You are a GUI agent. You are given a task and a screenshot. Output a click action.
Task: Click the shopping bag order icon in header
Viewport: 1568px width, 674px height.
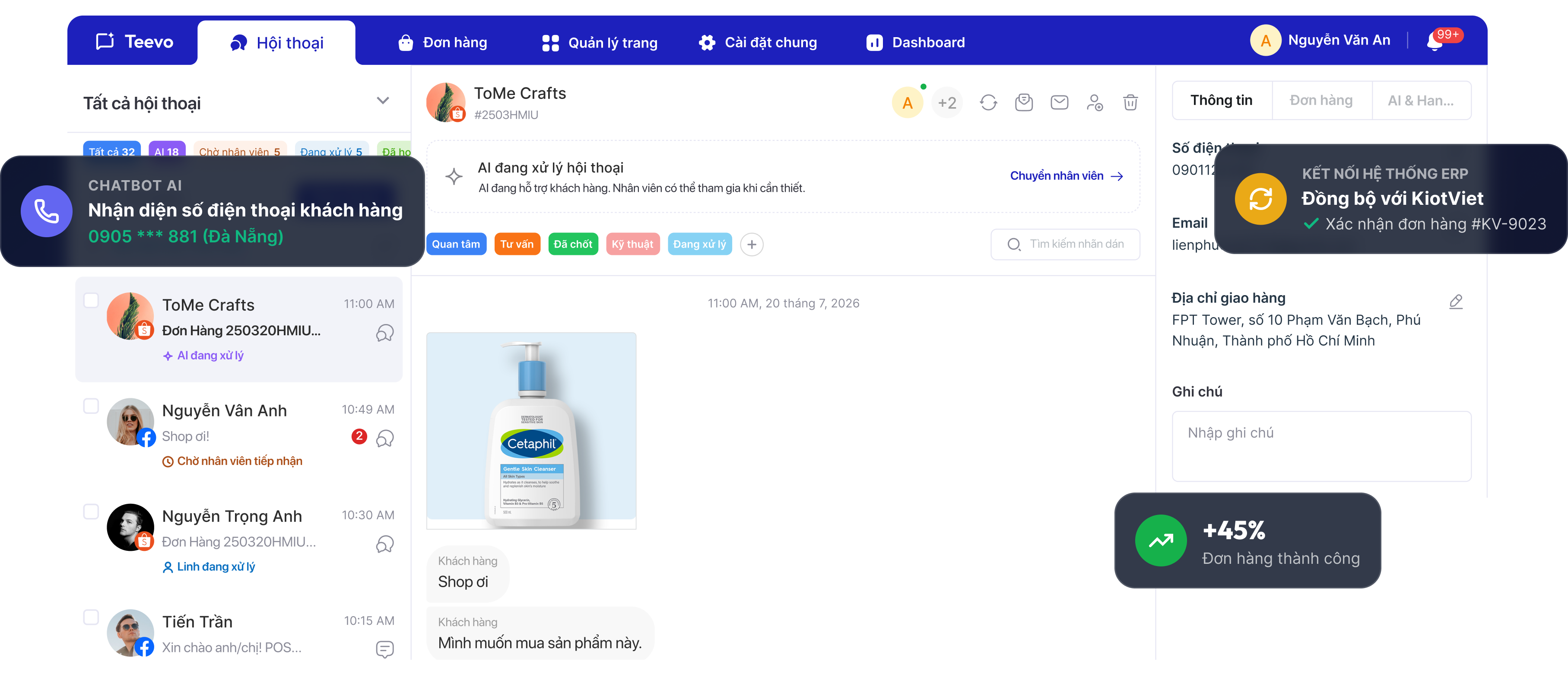[1024, 102]
